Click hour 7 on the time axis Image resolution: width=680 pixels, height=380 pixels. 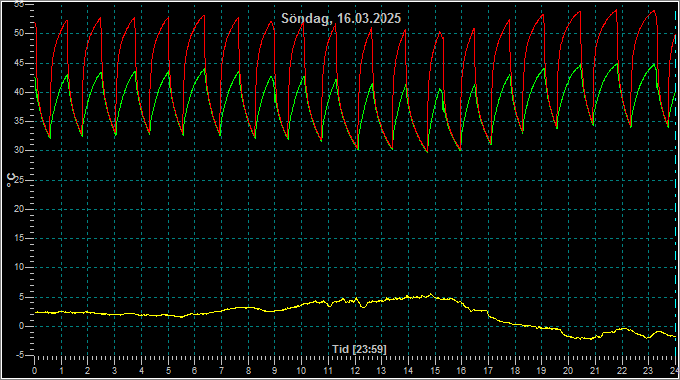click(x=221, y=371)
